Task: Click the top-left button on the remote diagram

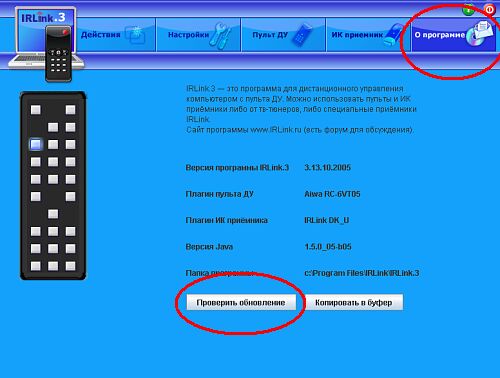Action: pyautogui.click(x=36, y=110)
